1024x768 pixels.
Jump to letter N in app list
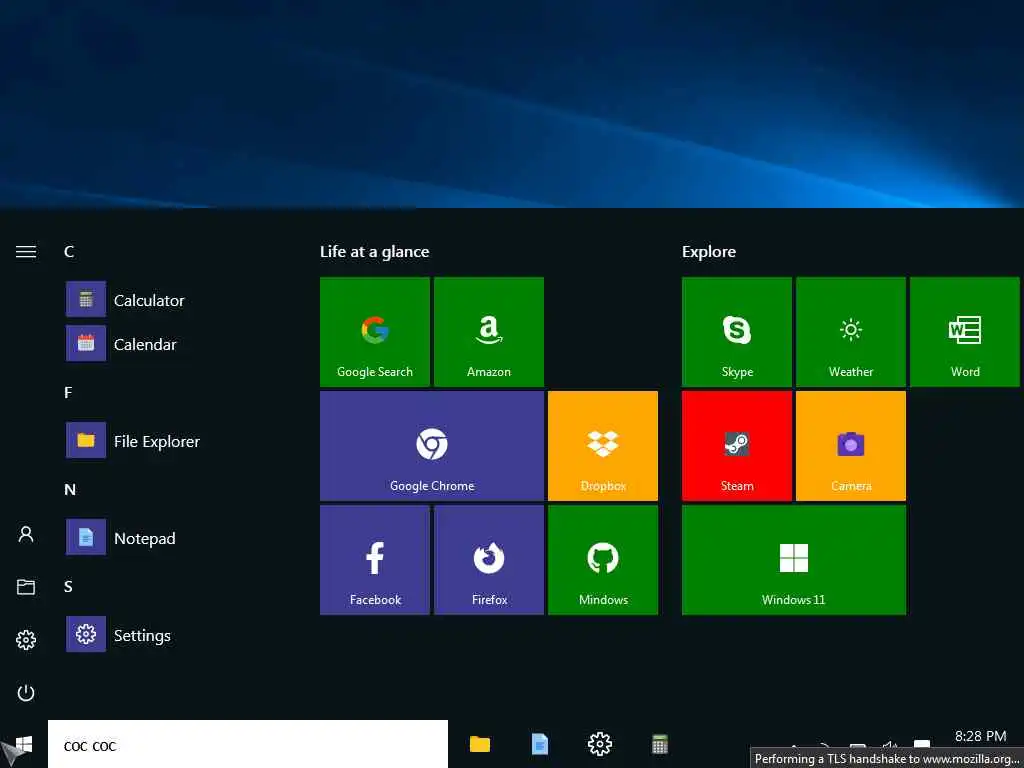tap(70, 489)
